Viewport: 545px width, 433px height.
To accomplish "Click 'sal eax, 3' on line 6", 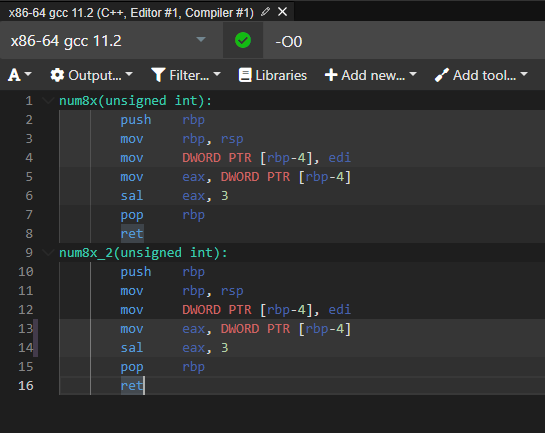I will tap(174, 196).
